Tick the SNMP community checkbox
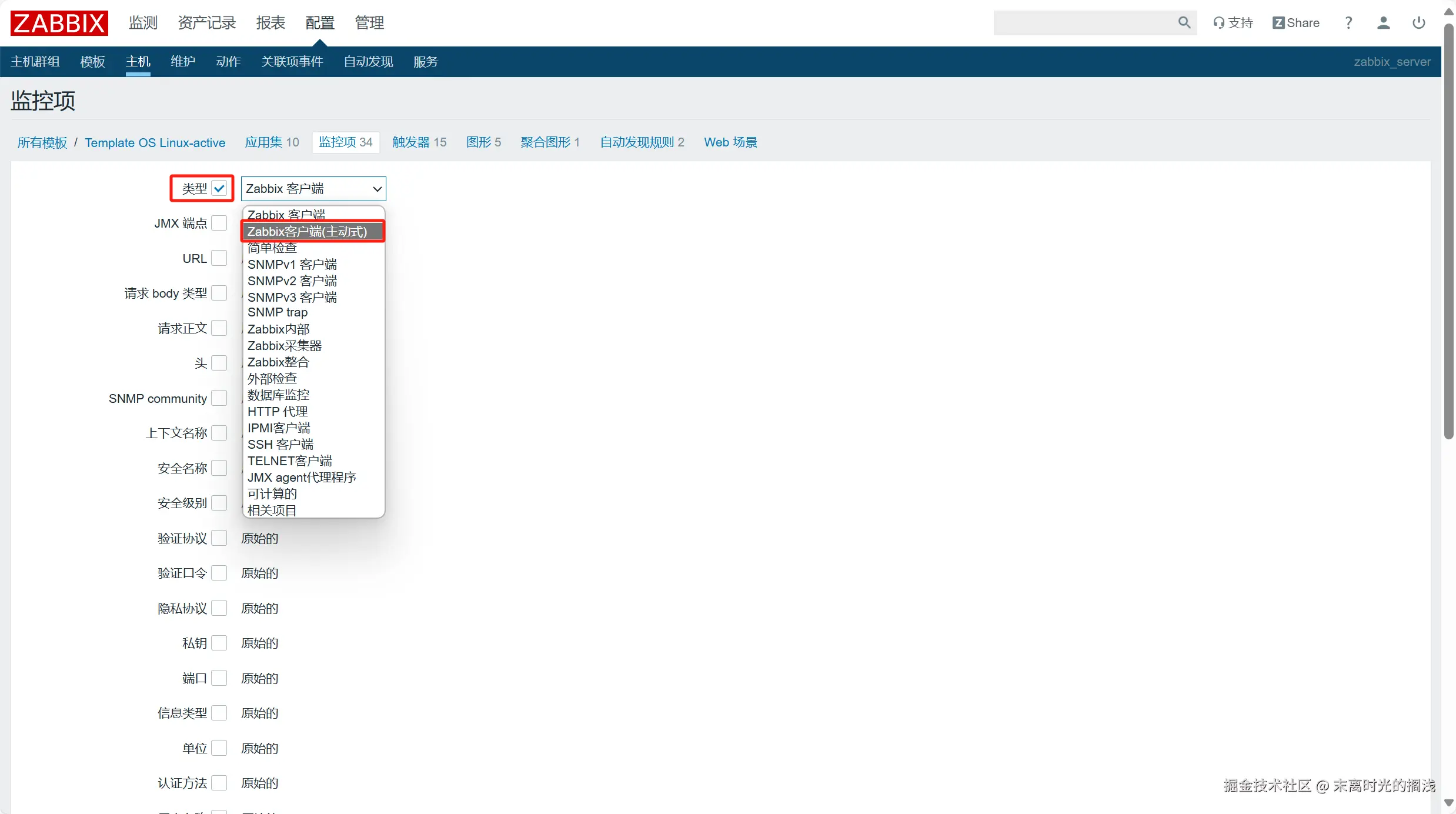This screenshot has height=814, width=1456. [x=219, y=398]
